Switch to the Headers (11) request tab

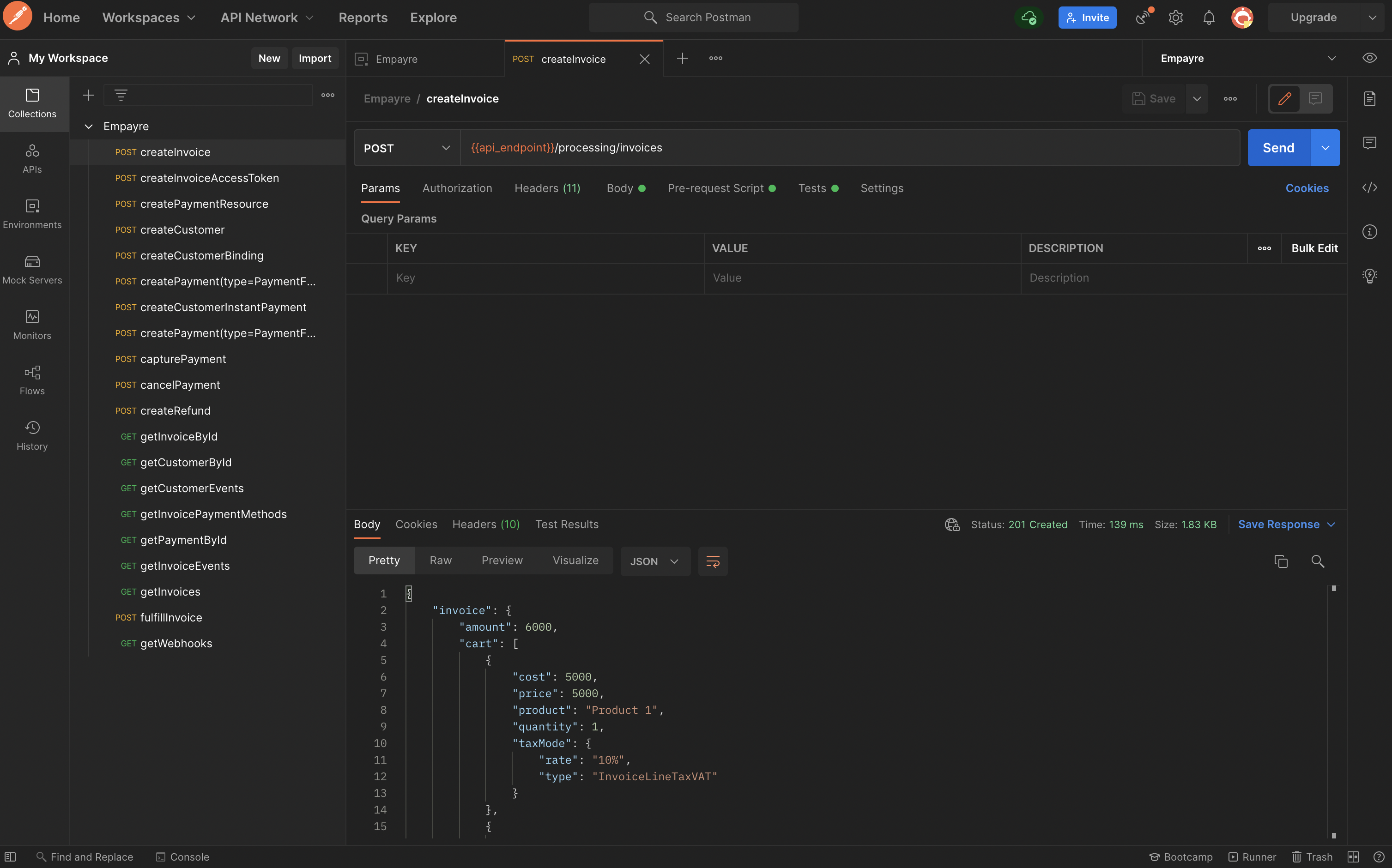[x=547, y=188]
